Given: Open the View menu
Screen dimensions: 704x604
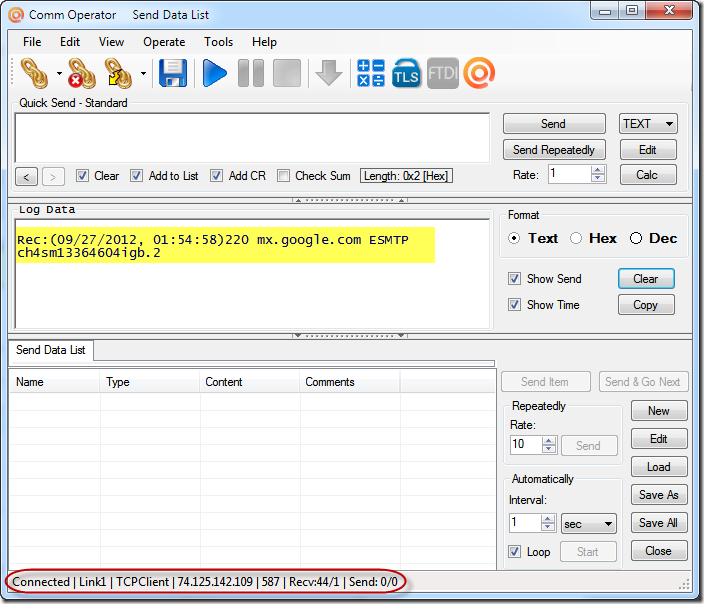Looking at the screenshot, I should [111, 42].
